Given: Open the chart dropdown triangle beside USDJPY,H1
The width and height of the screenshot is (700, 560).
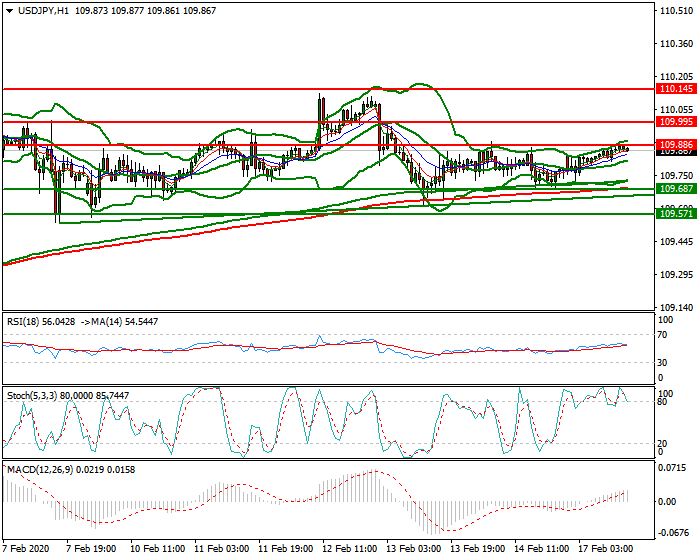Looking at the screenshot, I should click(x=10, y=11).
